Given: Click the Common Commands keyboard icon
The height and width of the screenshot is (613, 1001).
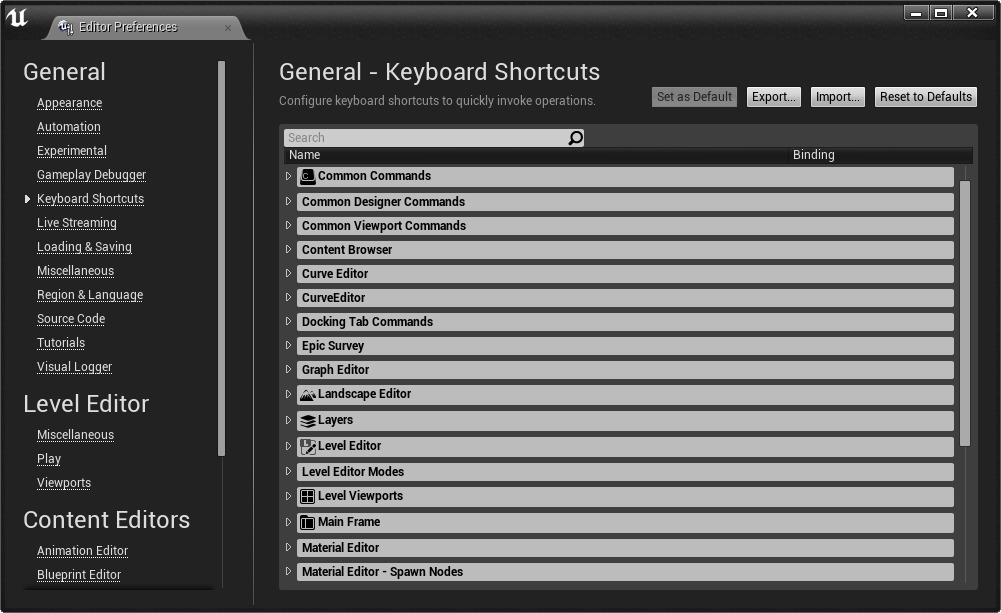Looking at the screenshot, I should pyautogui.click(x=306, y=176).
